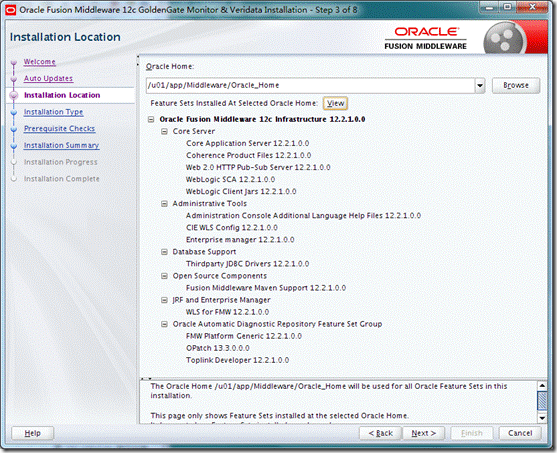The height and width of the screenshot is (453, 557).
Task: Collapse the Administrative Tools tree node
Action: [164, 204]
